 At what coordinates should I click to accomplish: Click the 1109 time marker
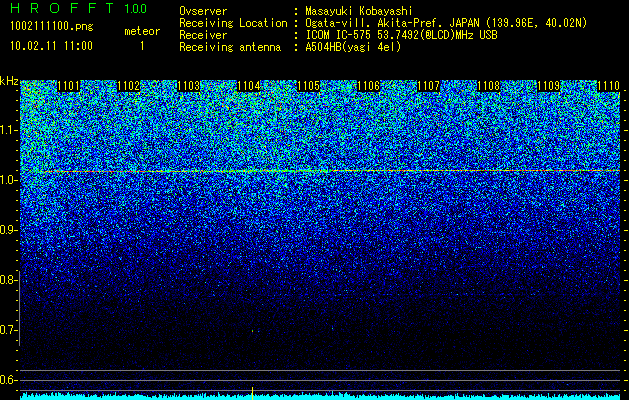click(x=548, y=86)
